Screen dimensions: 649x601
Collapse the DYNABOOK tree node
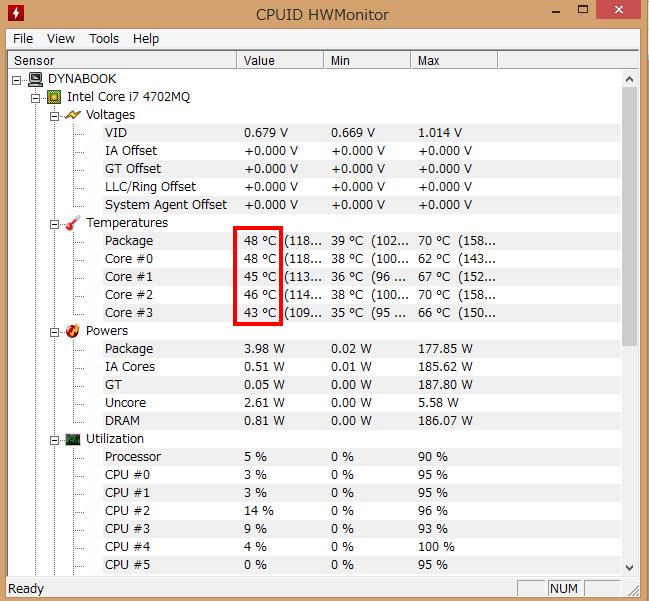17,80
